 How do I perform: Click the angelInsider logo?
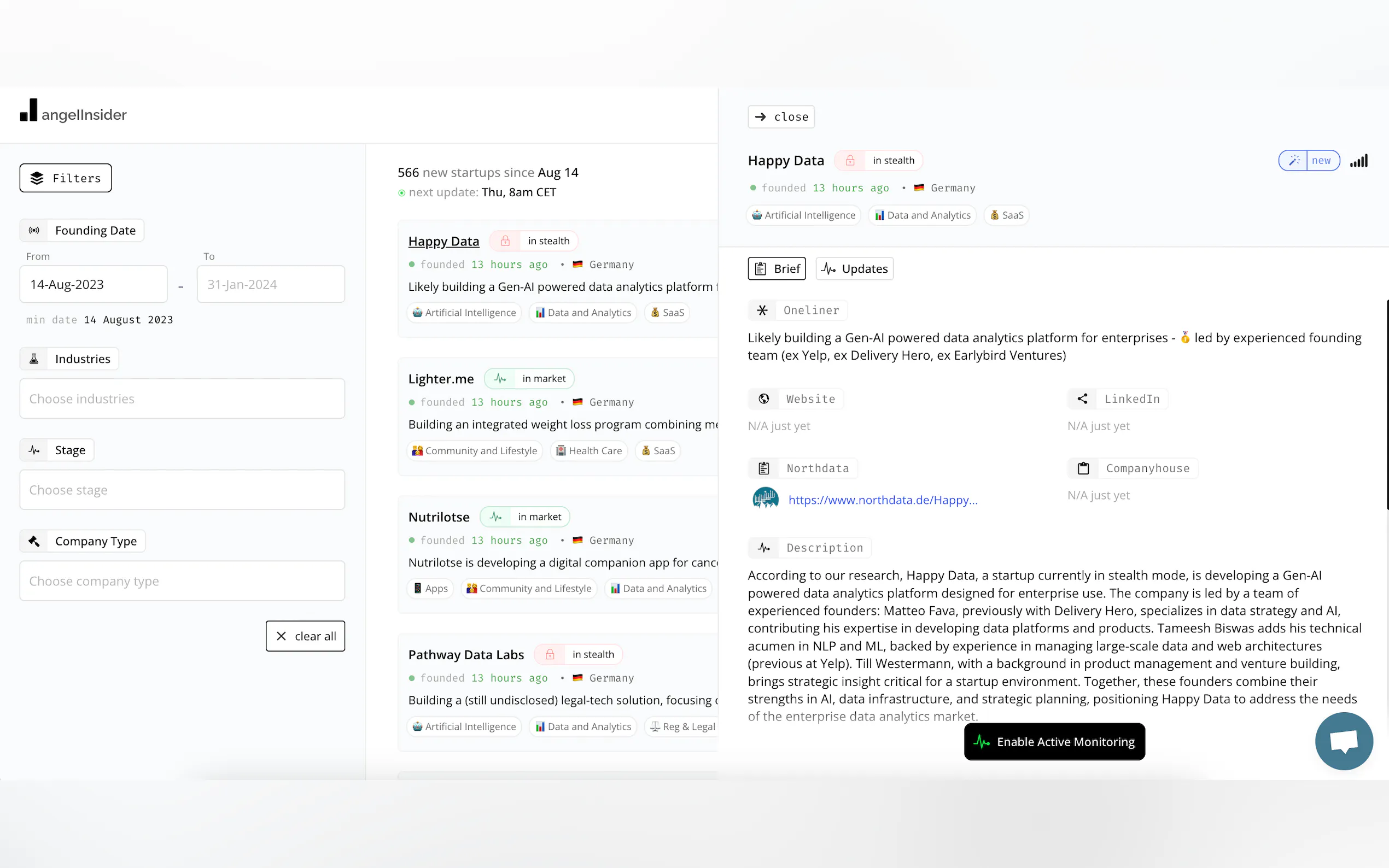pos(73,112)
